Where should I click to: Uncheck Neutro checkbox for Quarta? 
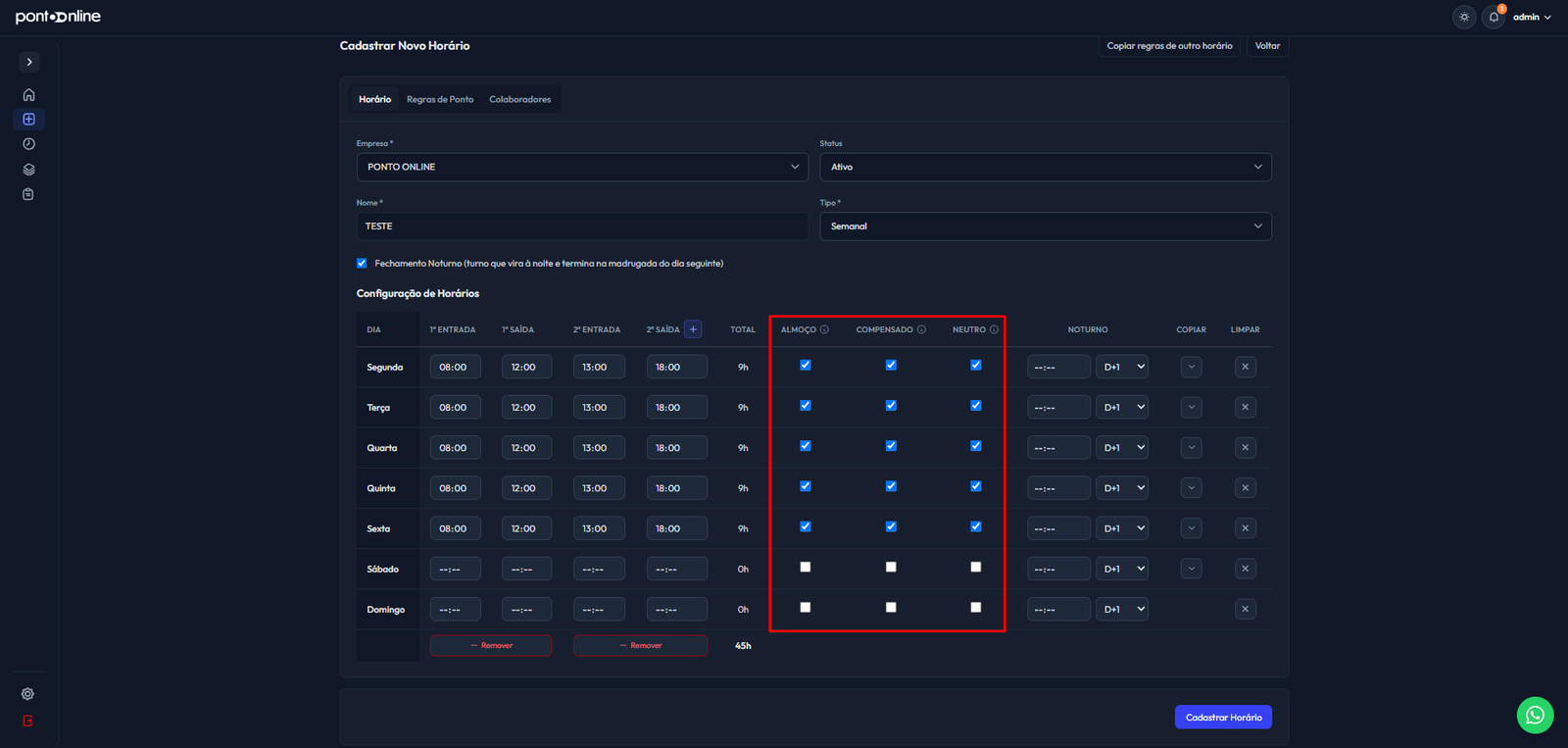976,445
